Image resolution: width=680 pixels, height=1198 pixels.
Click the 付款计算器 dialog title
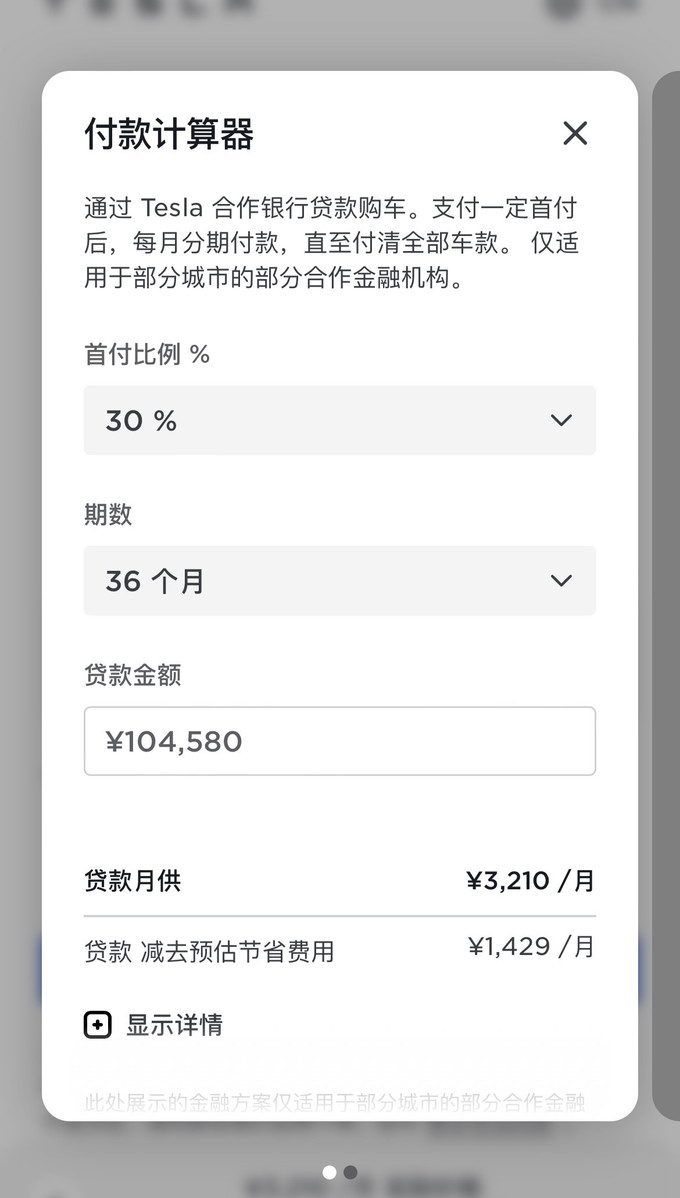click(x=168, y=134)
